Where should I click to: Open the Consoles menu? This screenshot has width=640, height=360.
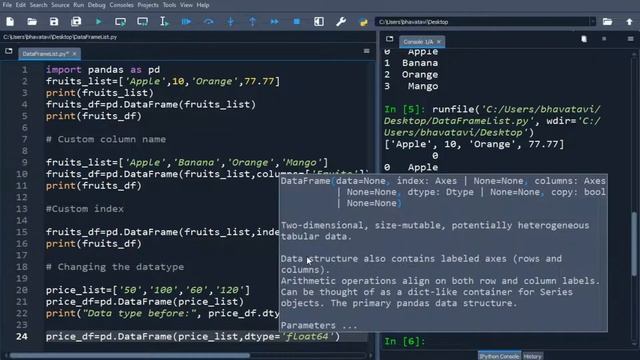[121, 5]
